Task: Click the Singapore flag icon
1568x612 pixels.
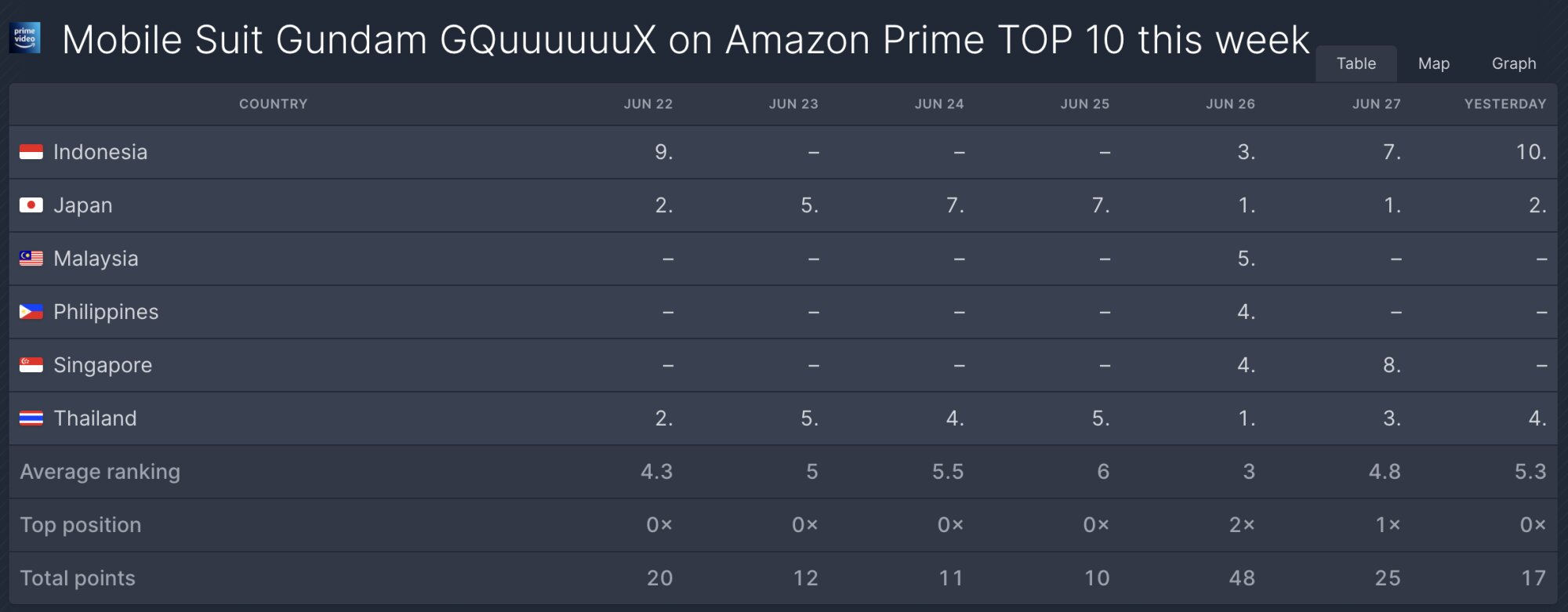Action: point(31,365)
